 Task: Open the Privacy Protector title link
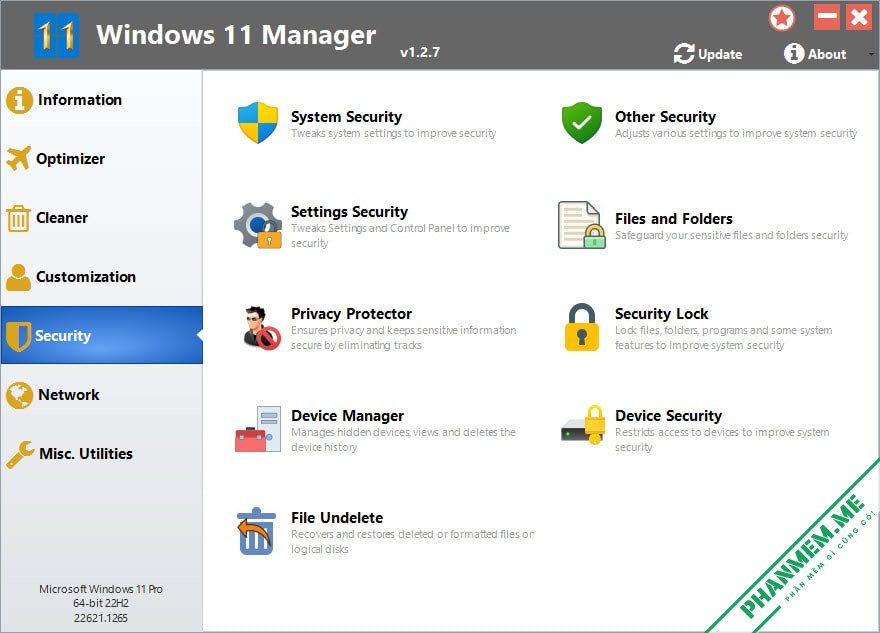pos(351,314)
